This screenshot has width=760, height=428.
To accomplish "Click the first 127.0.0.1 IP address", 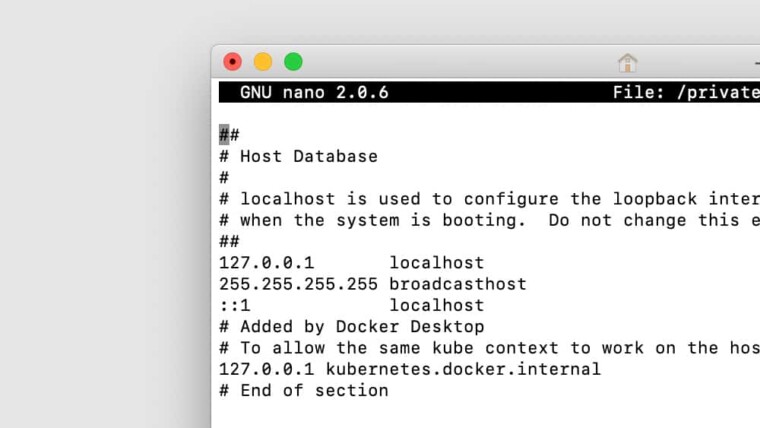I will [x=267, y=263].
